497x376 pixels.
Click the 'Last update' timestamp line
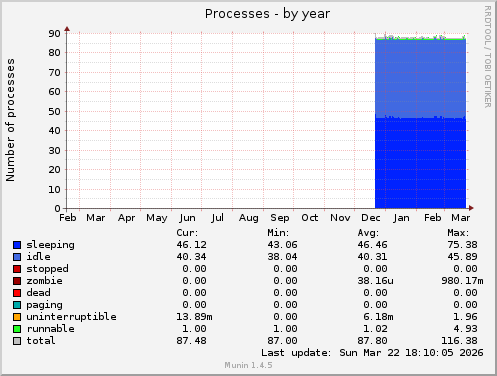(x=372, y=353)
